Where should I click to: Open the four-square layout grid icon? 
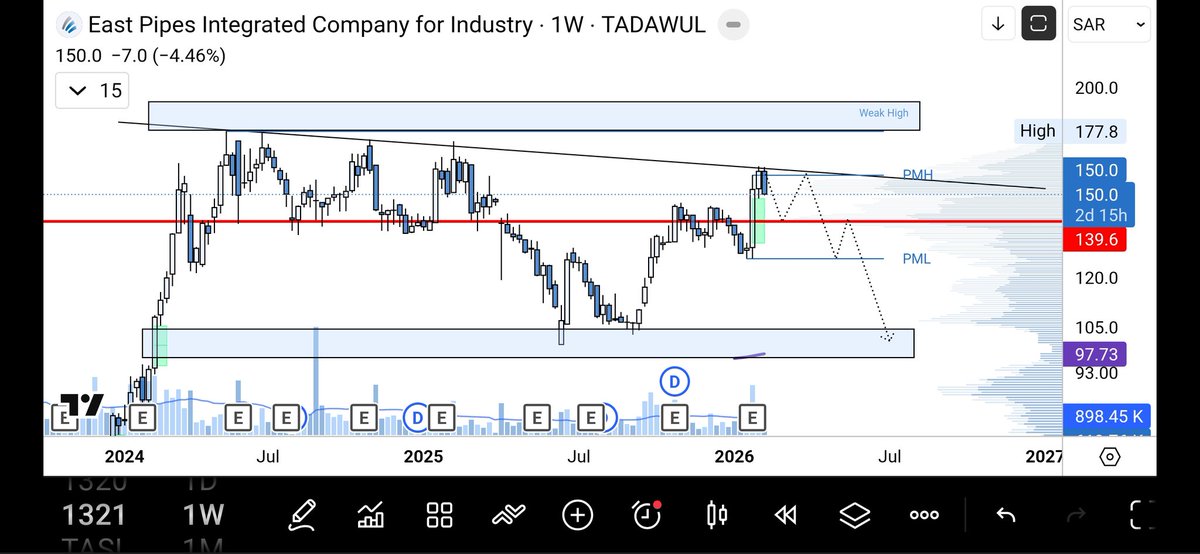(440, 515)
